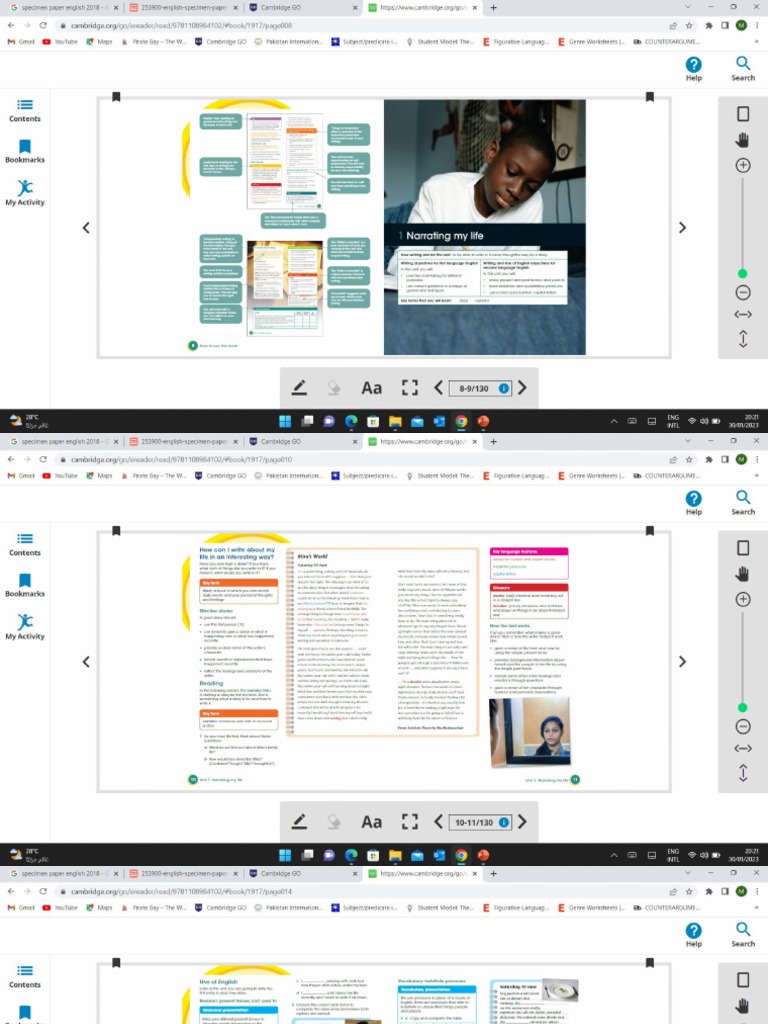This screenshot has width=768, height=1024.
Task: Toggle the pan hand tool beside Narrating my life spread
Action: (743, 140)
